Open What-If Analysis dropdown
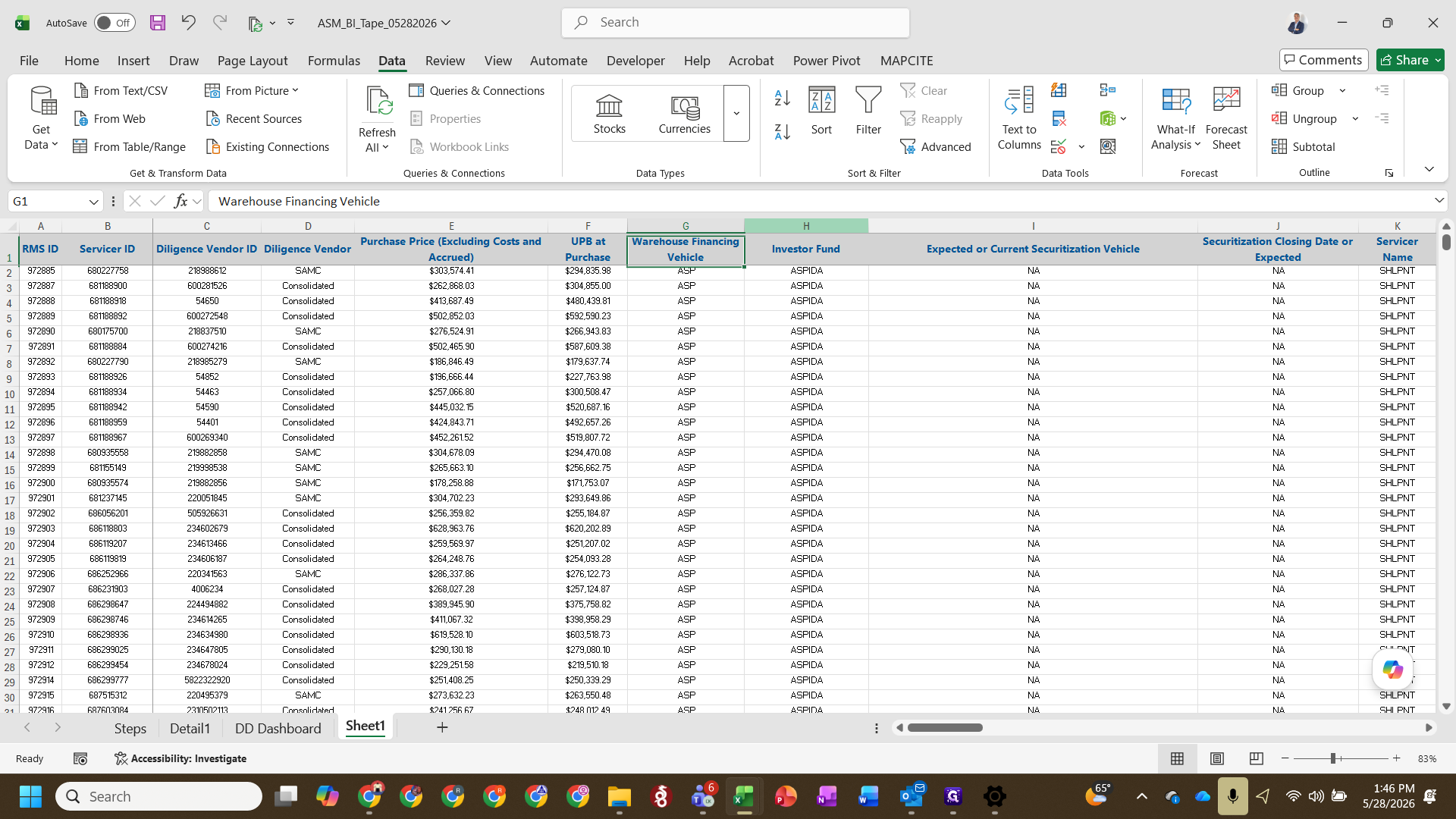 coord(1175,118)
